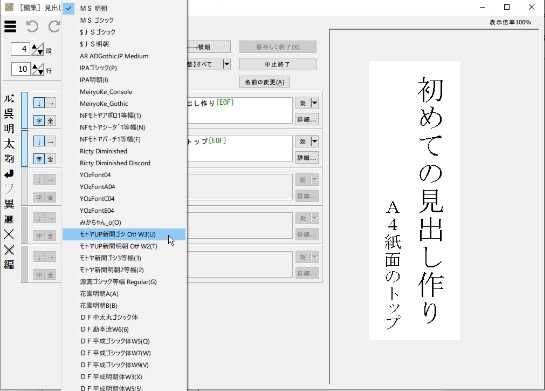Choose モトヤUP新聞明朝 Otf W2(T) font
The height and width of the screenshot is (391, 545).
point(124,246)
